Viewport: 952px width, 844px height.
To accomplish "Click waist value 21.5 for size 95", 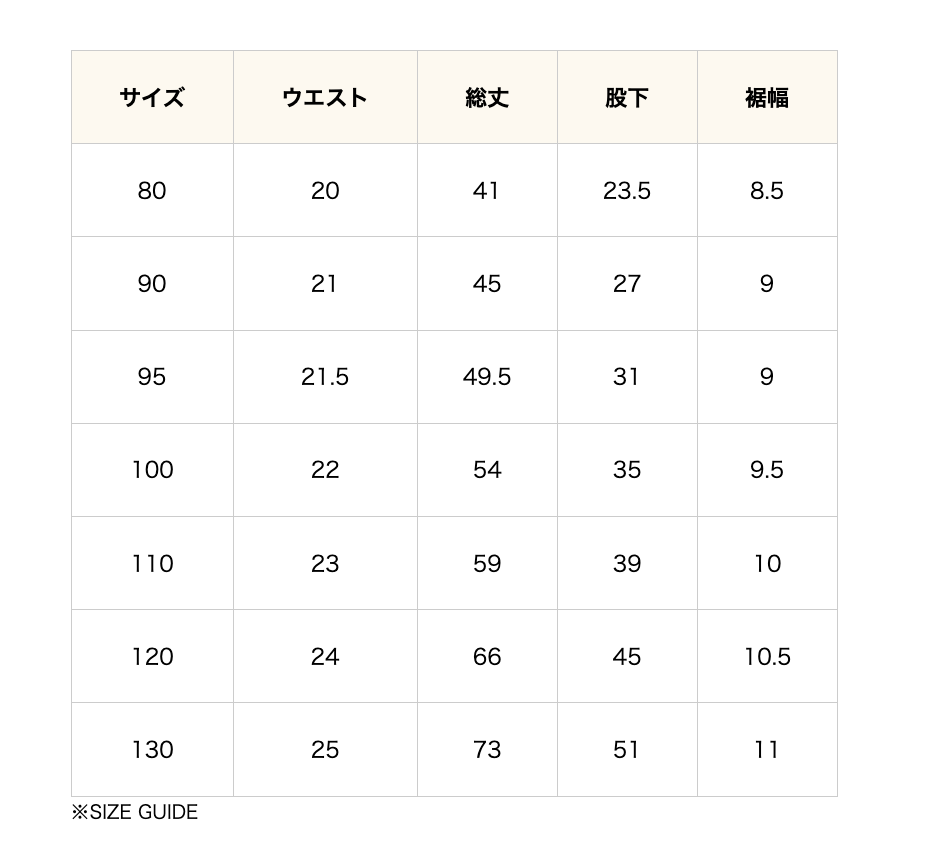I will (325, 377).
